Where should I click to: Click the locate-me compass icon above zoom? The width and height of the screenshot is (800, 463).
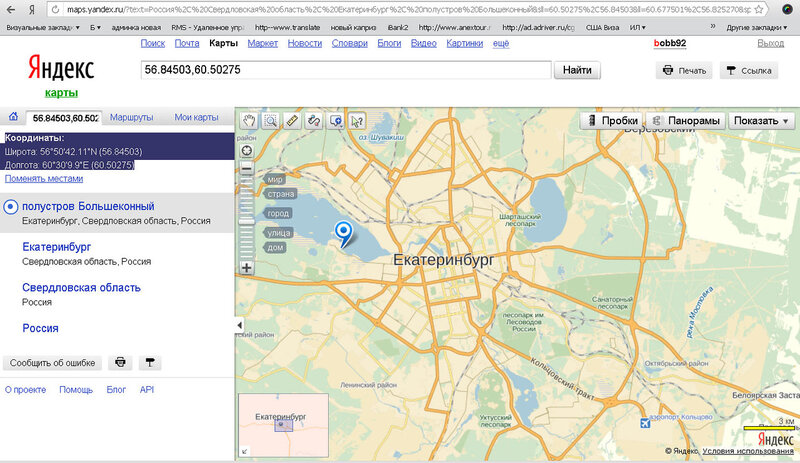(247, 151)
